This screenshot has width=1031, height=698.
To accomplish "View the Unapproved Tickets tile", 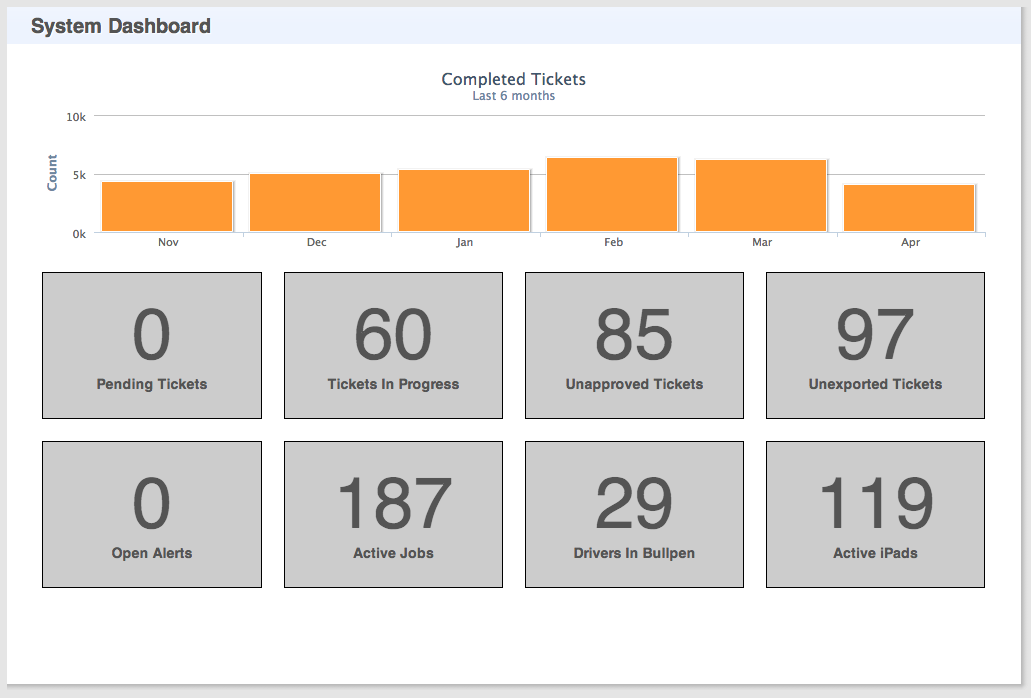I will [x=634, y=345].
